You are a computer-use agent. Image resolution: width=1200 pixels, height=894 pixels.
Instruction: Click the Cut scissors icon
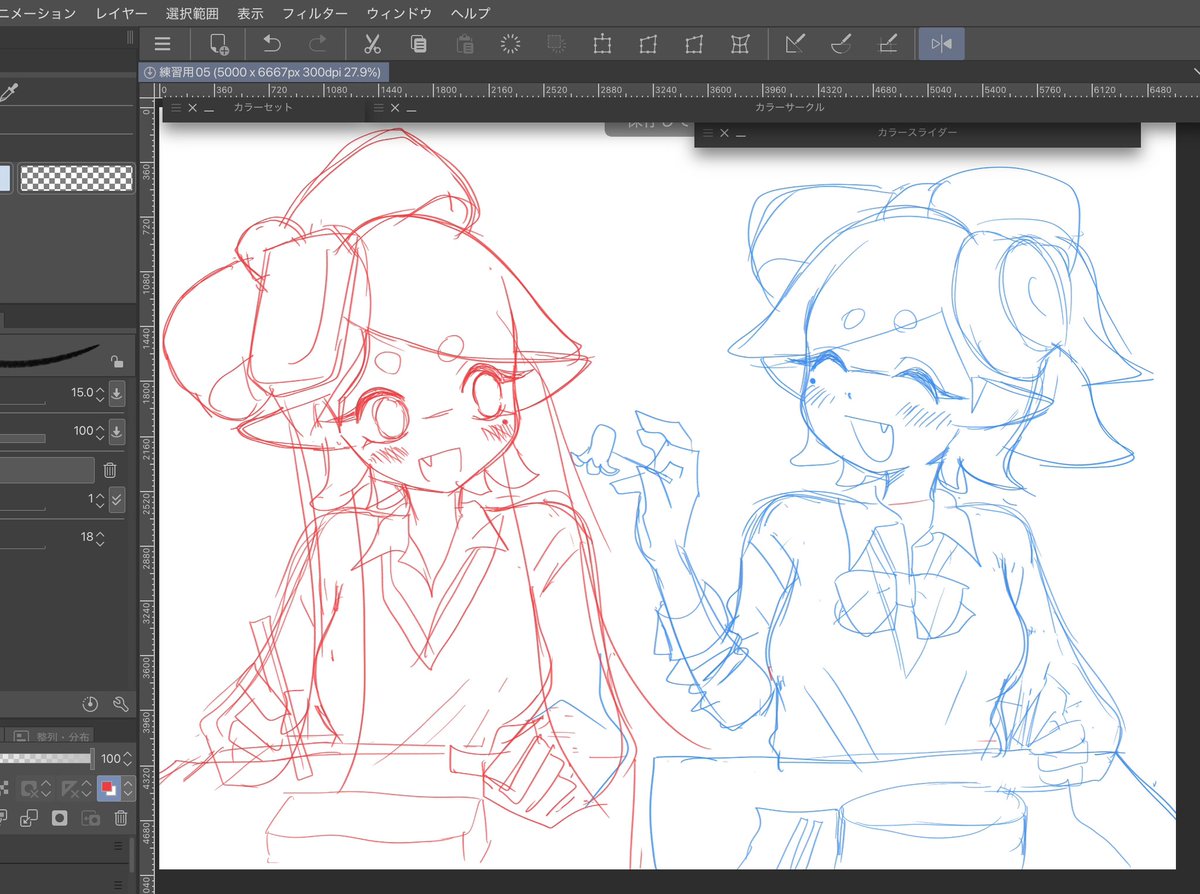click(373, 43)
